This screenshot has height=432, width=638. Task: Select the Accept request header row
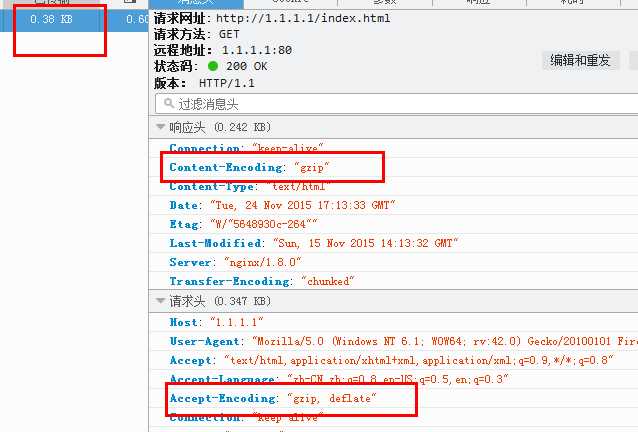click(x=394, y=360)
